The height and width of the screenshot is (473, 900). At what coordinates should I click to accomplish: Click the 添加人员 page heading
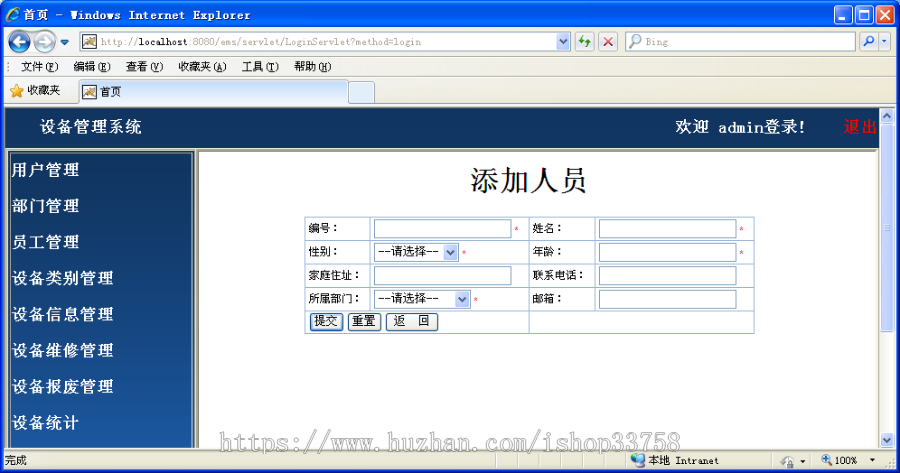click(528, 180)
